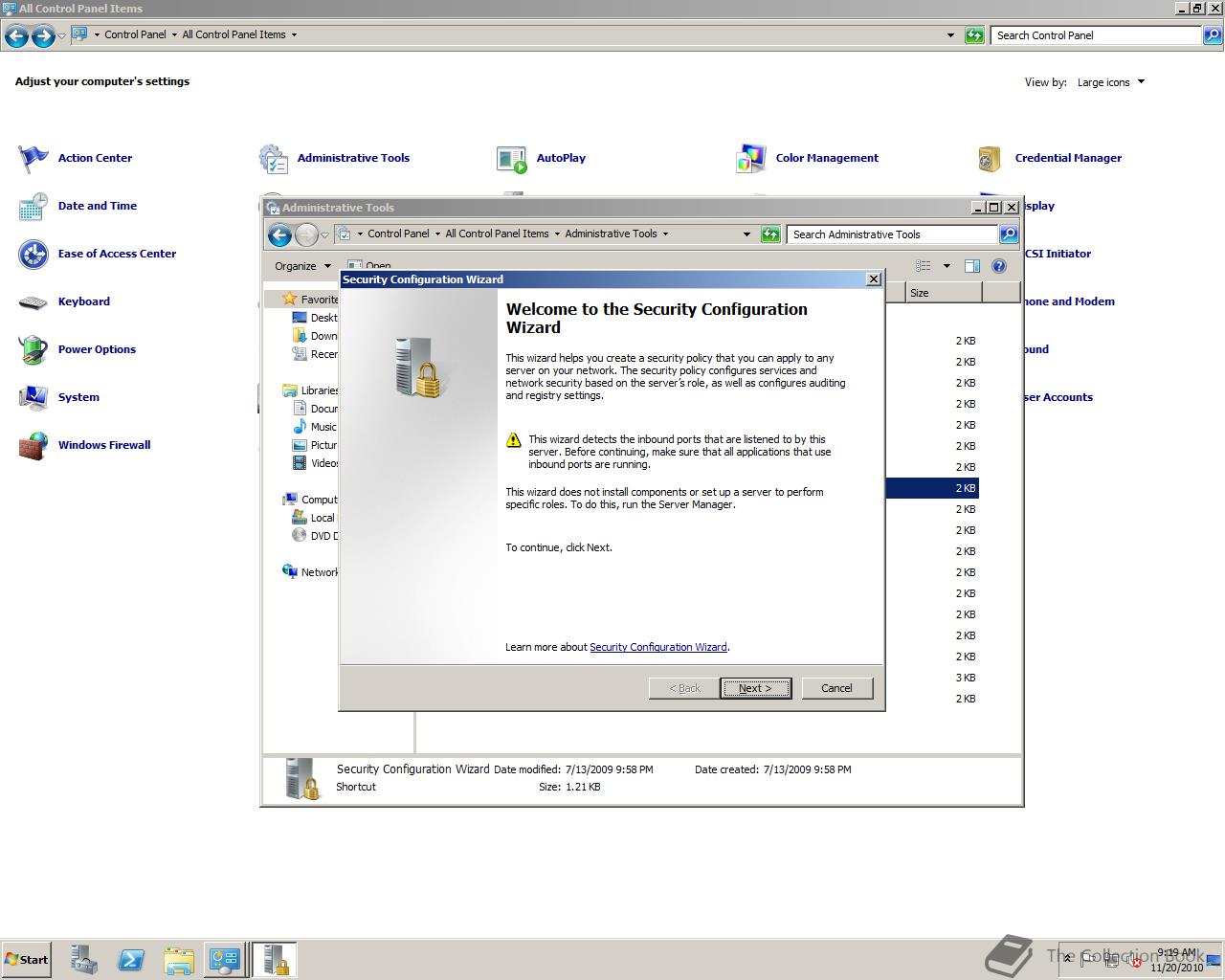Click Control Panel breadcrumb in Administrative Tools window
1225x980 pixels.
tap(398, 234)
